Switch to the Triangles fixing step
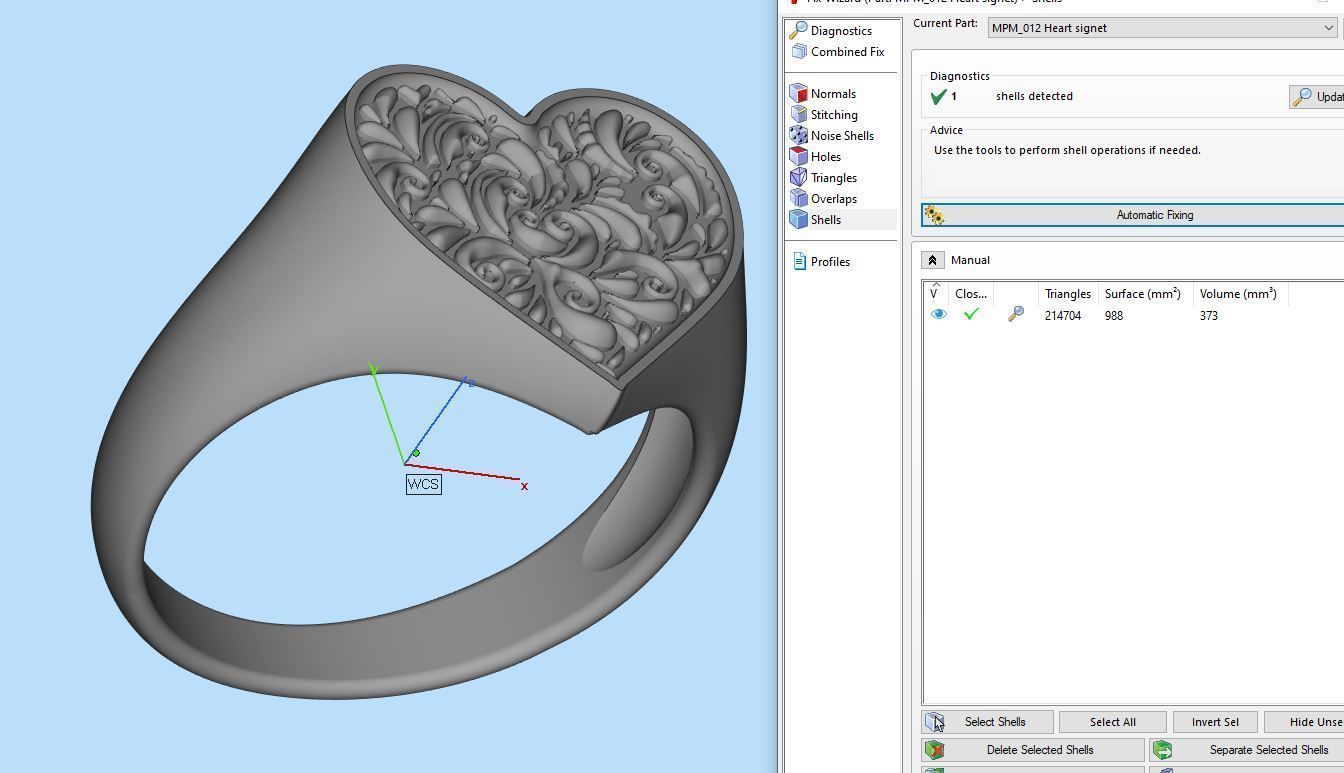The width and height of the screenshot is (1344, 773). click(x=823, y=178)
